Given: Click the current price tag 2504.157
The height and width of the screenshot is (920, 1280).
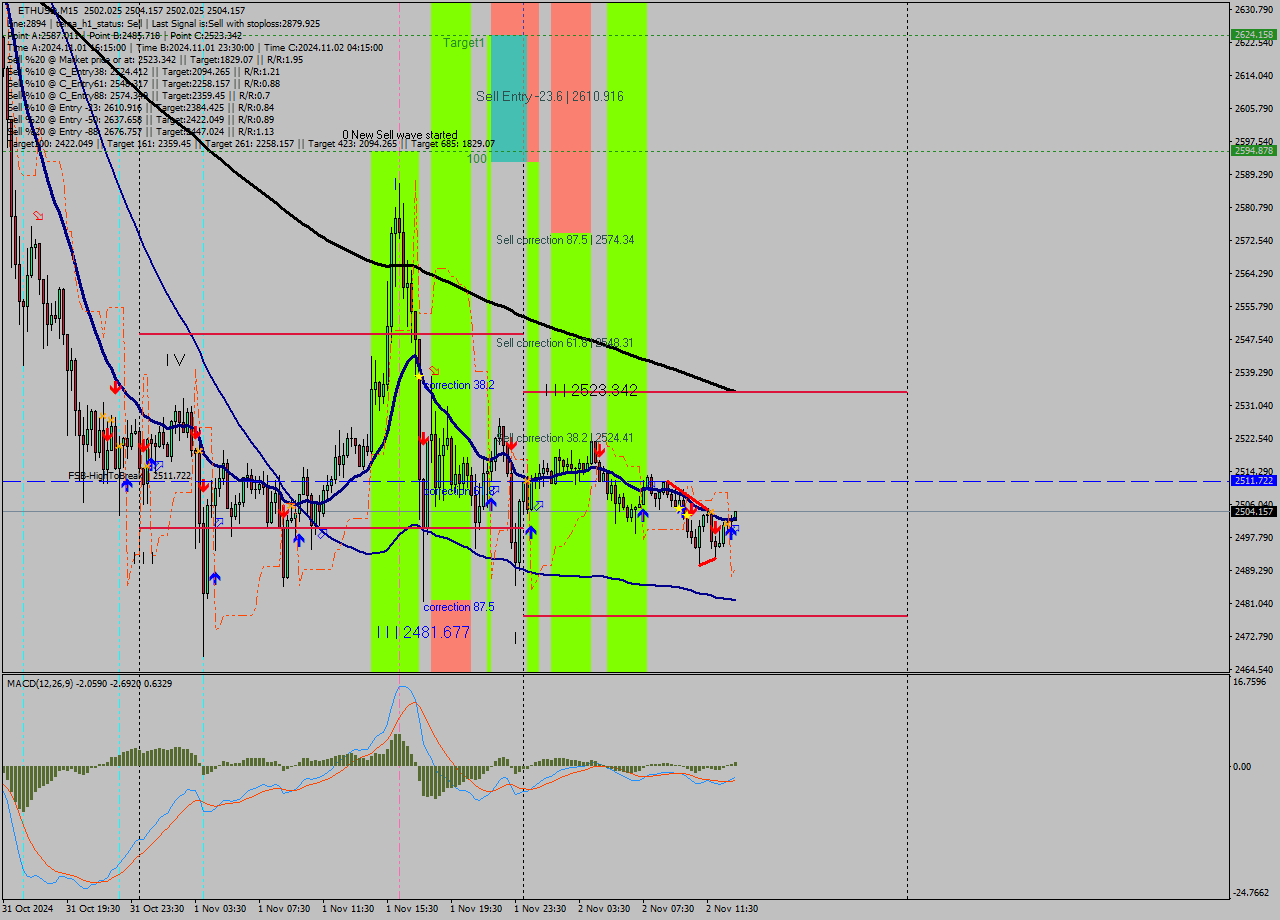Looking at the screenshot, I should (x=1255, y=512).
